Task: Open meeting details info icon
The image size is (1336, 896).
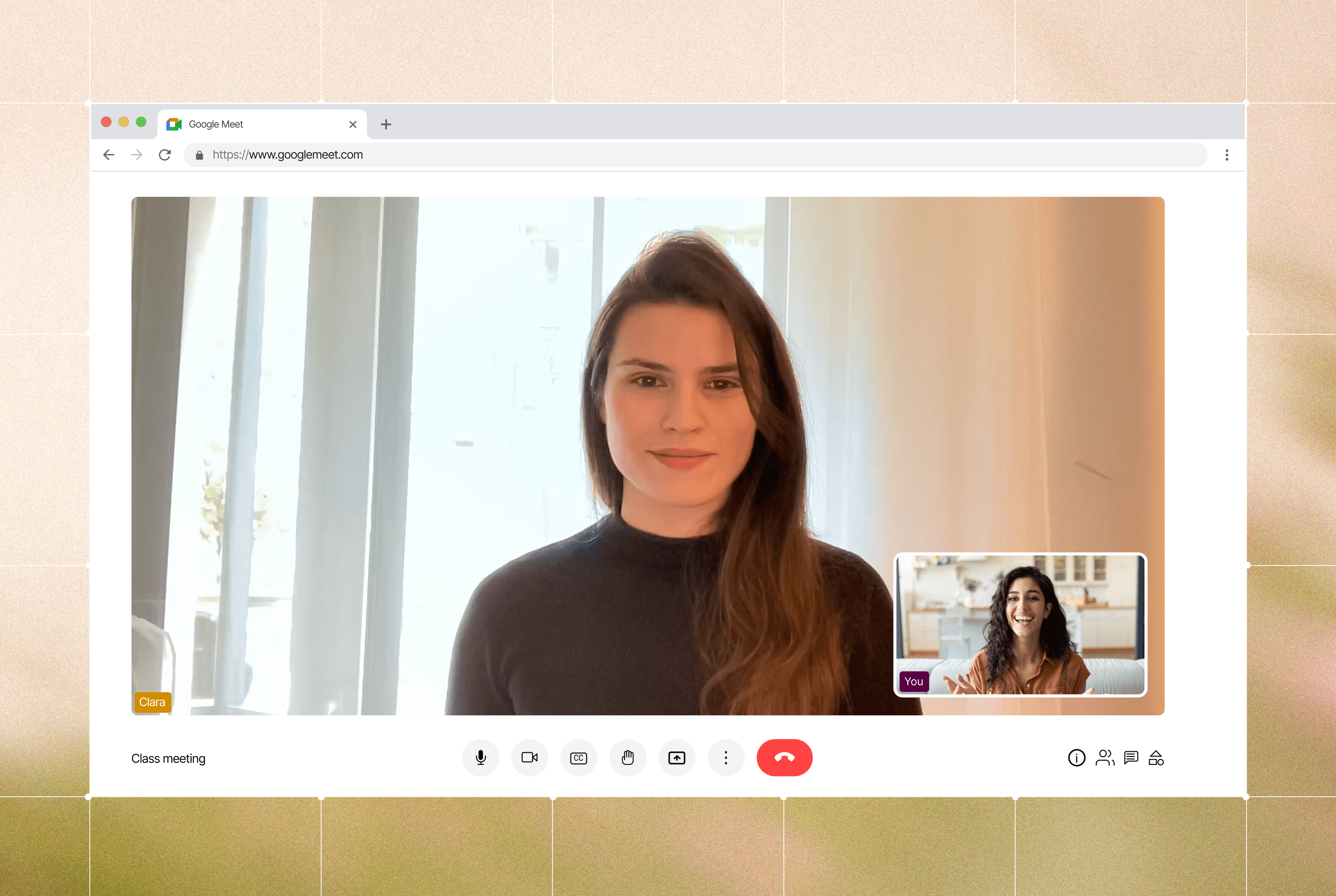Action: pyautogui.click(x=1076, y=758)
